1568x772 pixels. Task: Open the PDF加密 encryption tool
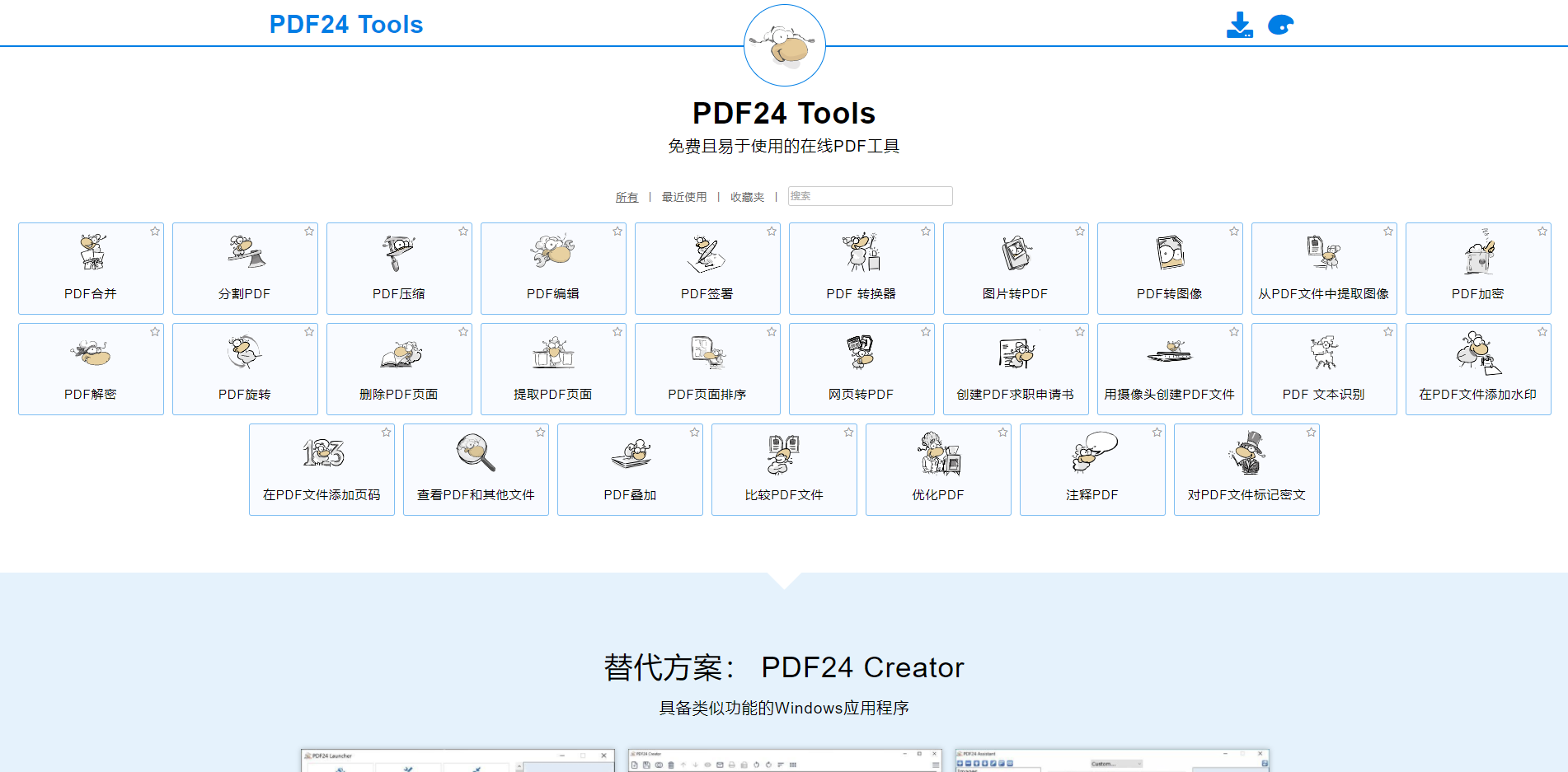click(1478, 268)
